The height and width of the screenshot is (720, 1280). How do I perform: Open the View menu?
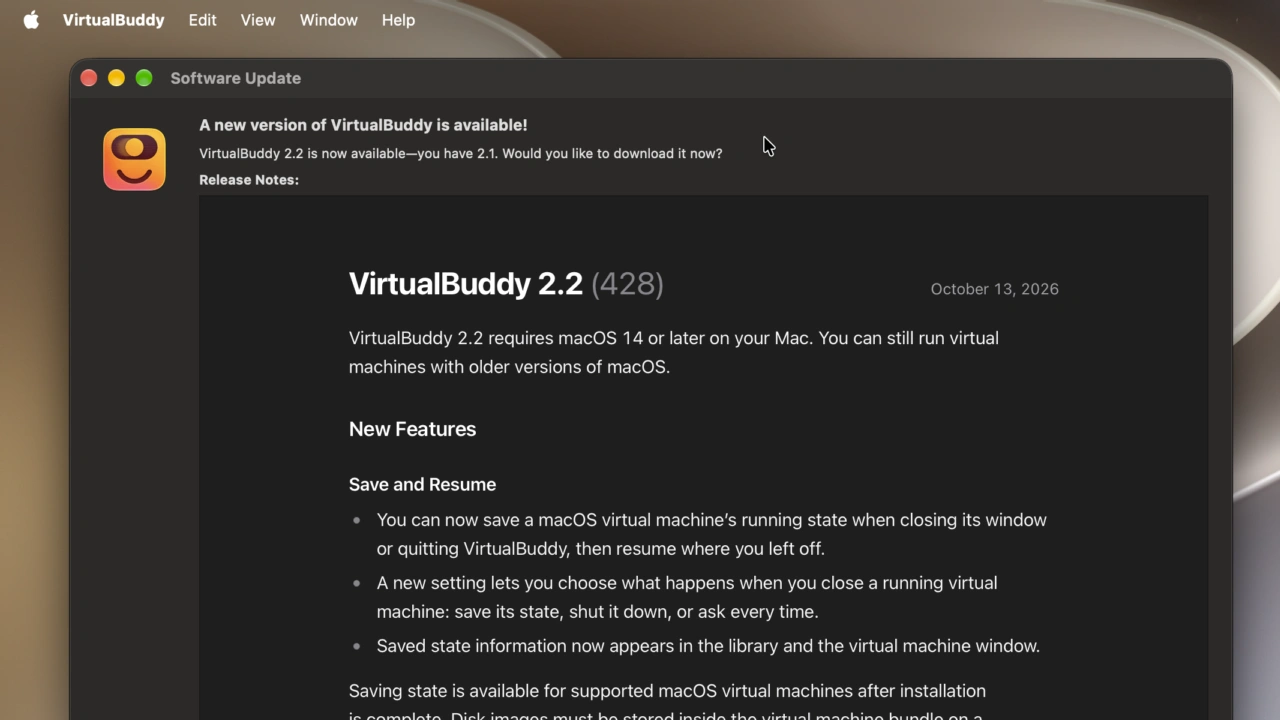(x=258, y=20)
